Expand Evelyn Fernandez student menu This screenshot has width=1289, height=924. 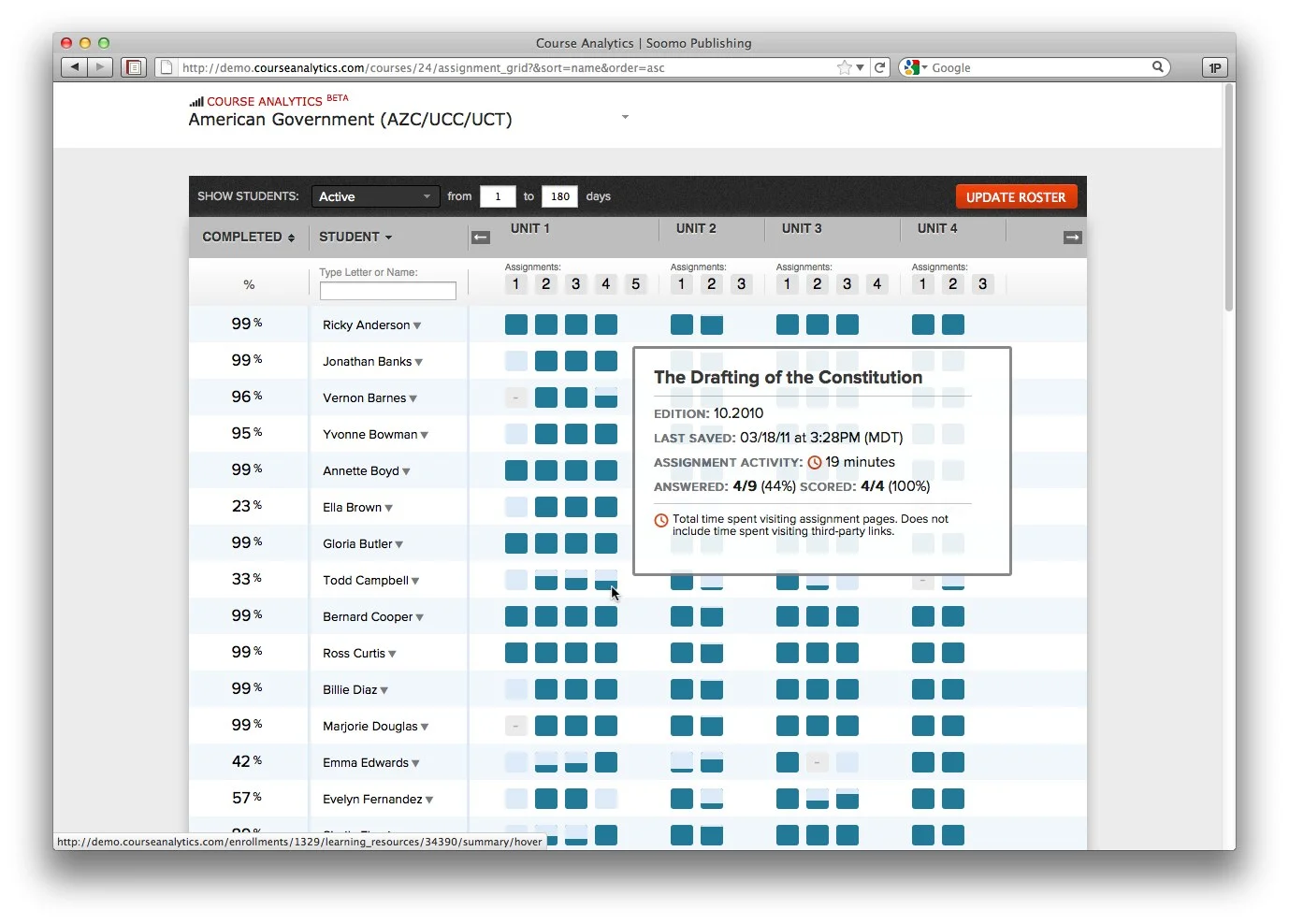coord(429,800)
